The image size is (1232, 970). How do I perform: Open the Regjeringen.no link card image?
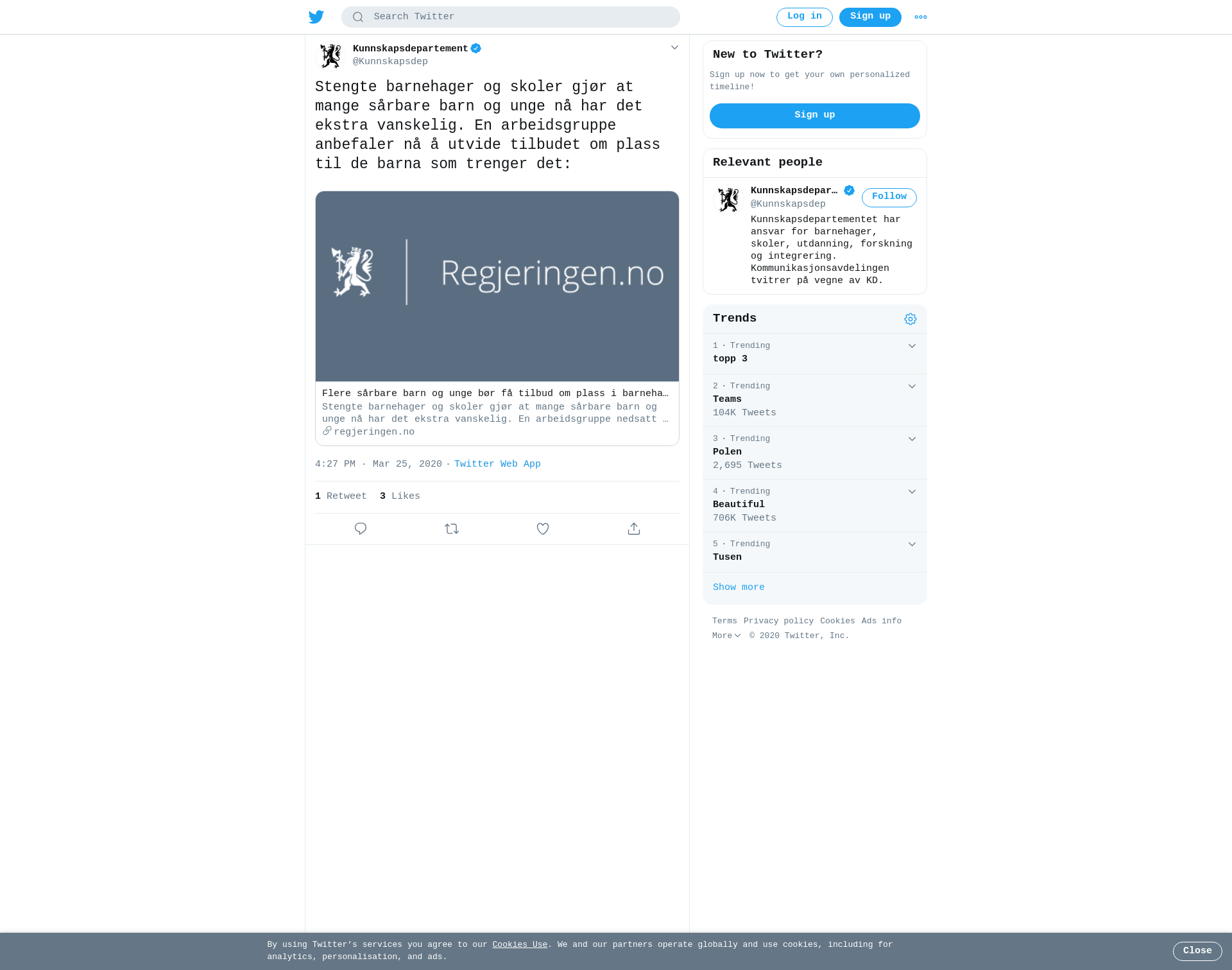[x=497, y=286]
